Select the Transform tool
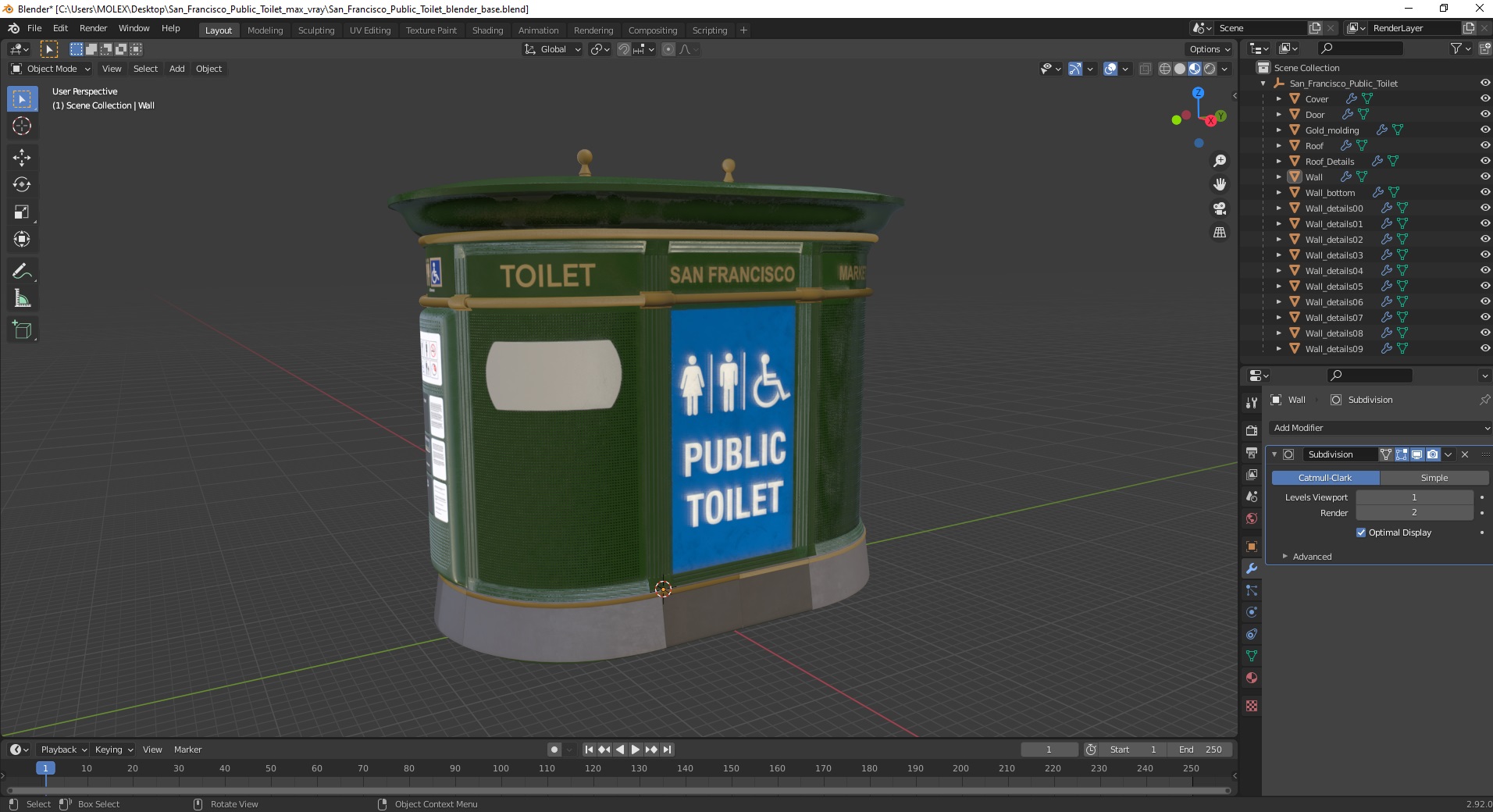1493x812 pixels. coord(22,239)
